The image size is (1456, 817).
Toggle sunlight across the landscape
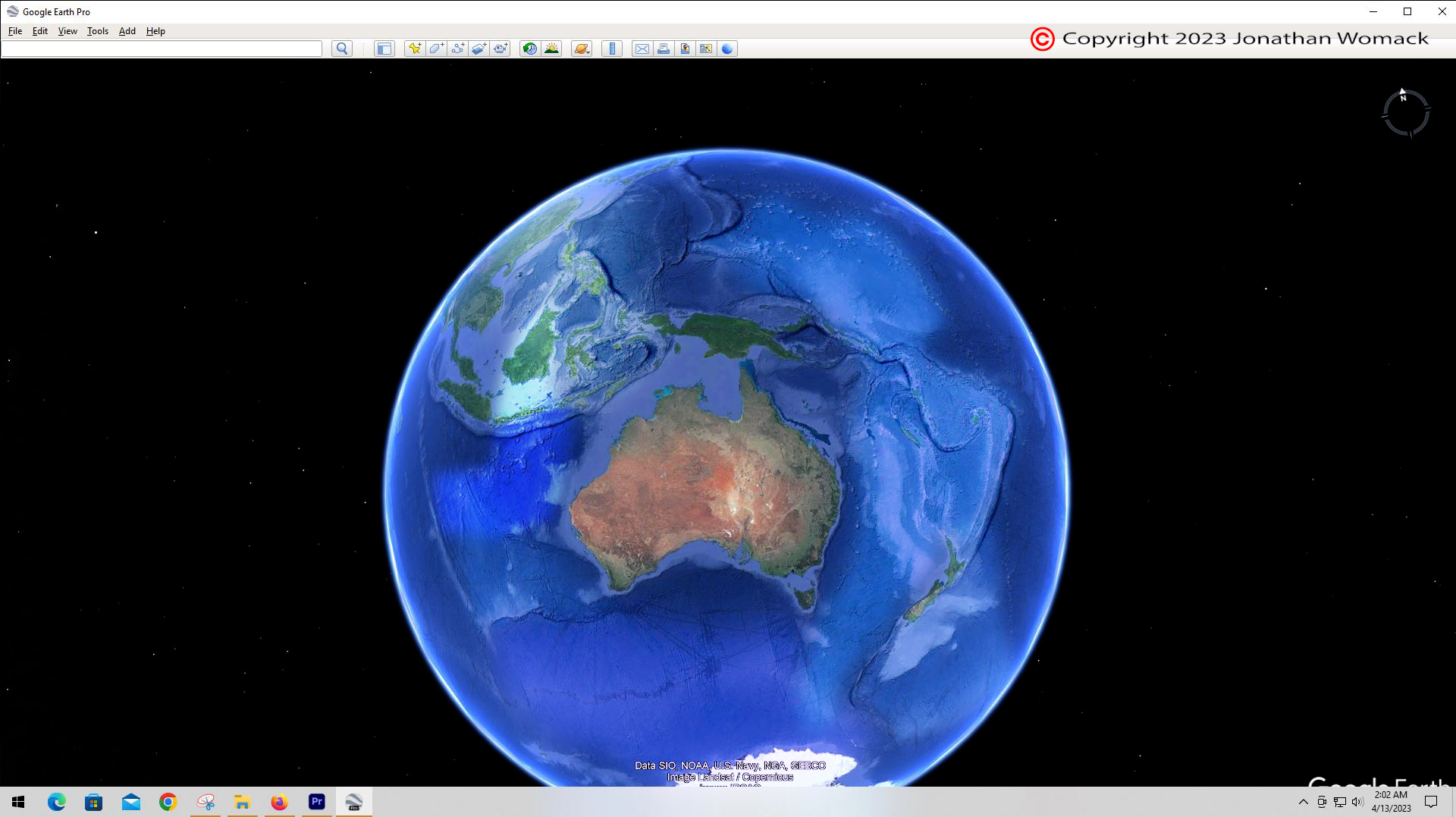pos(552,49)
